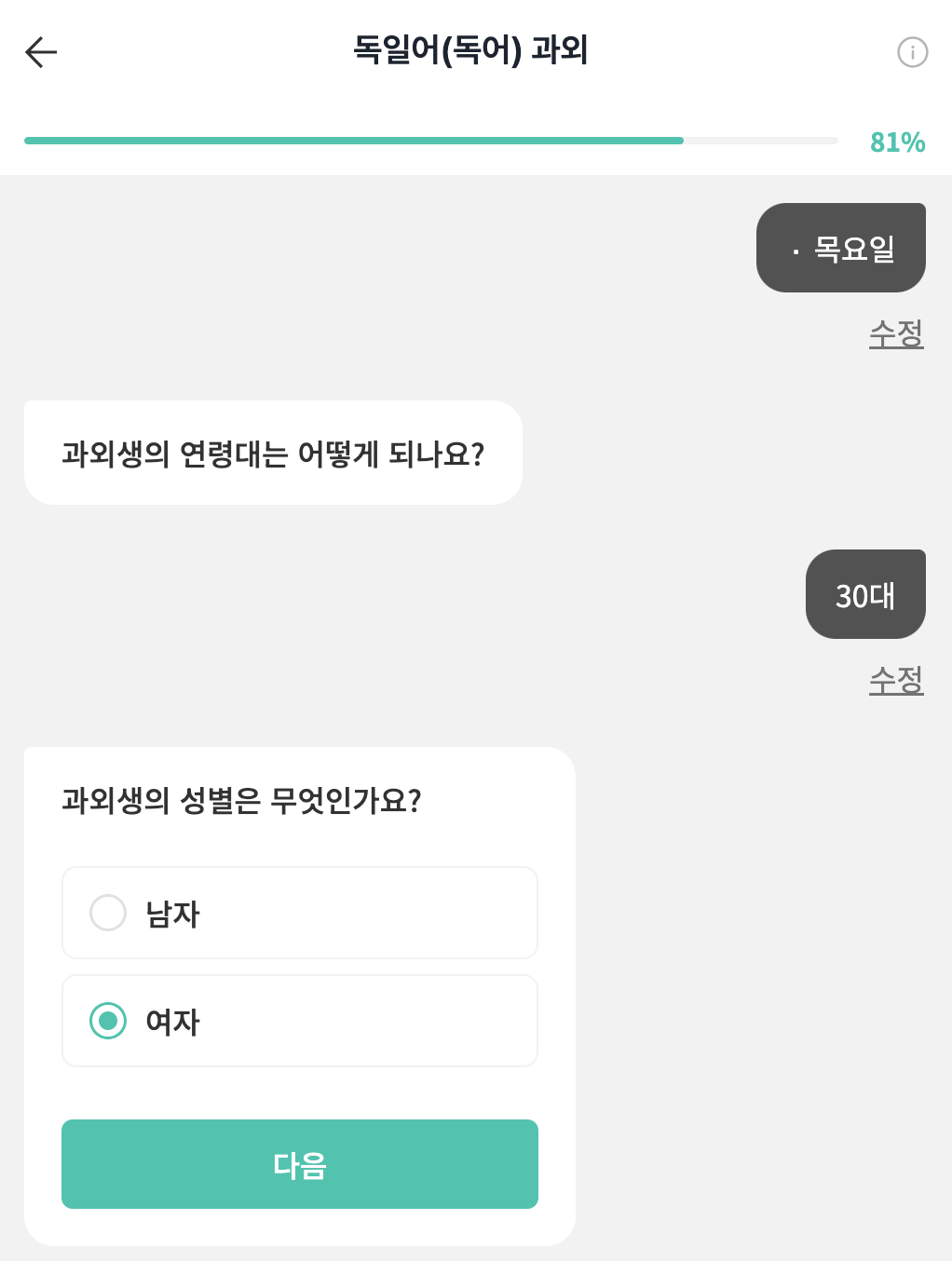This screenshot has width=952, height=1261.
Task: Tap the 목요일 answer bubble
Action: tap(840, 248)
